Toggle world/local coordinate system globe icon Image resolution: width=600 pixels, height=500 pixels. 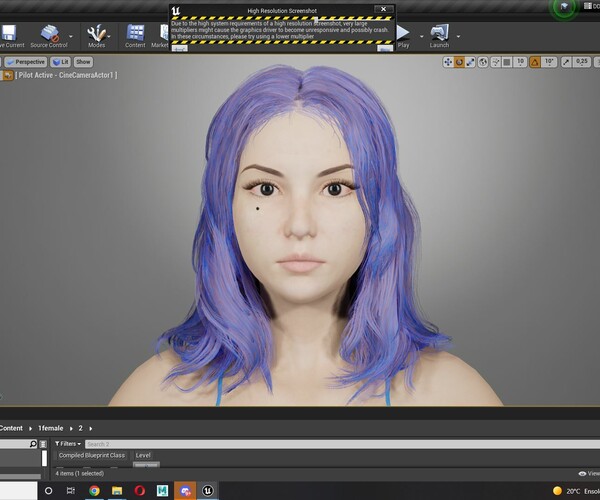pos(483,62)
